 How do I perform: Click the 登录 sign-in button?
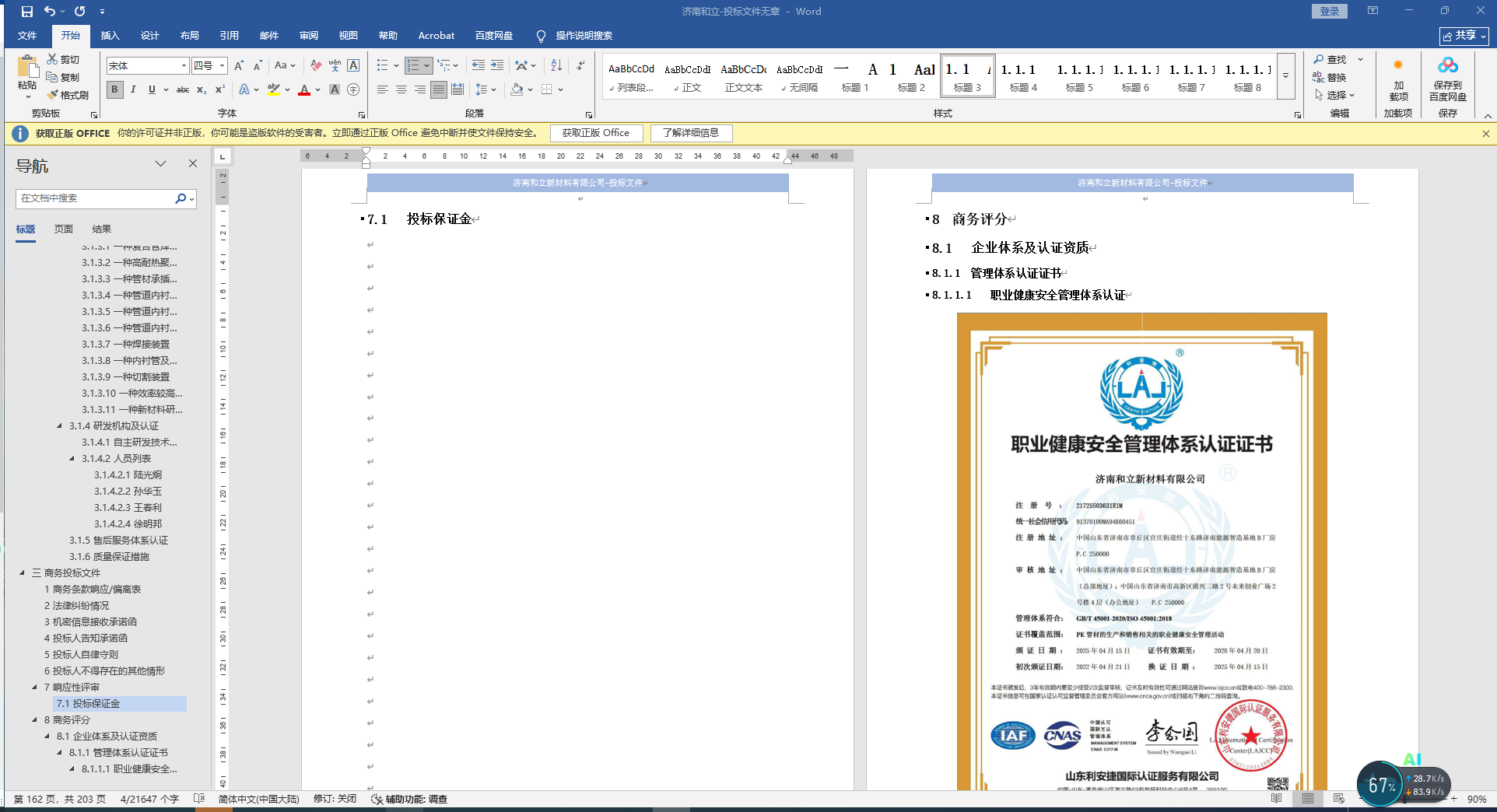pyautogui.click(x=1330, y=12)
